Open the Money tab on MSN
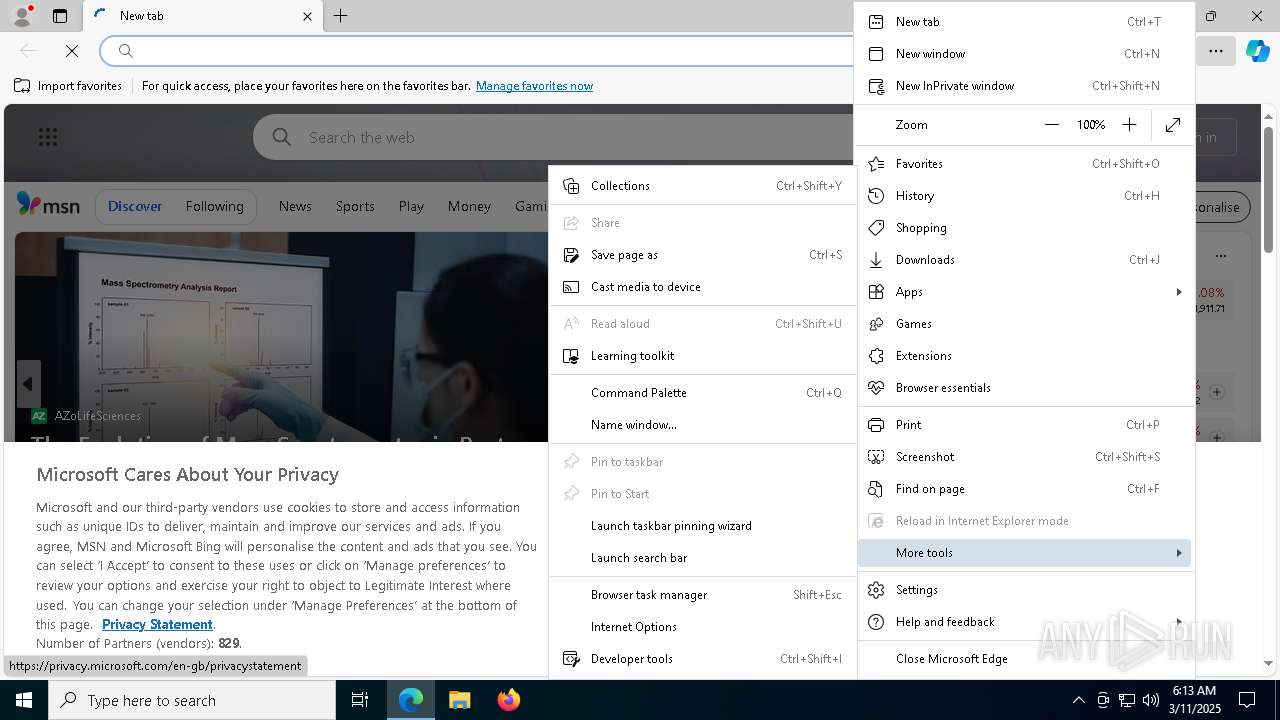The height and width of the screenshot is (720, 1280). click(x=469, y=206)
